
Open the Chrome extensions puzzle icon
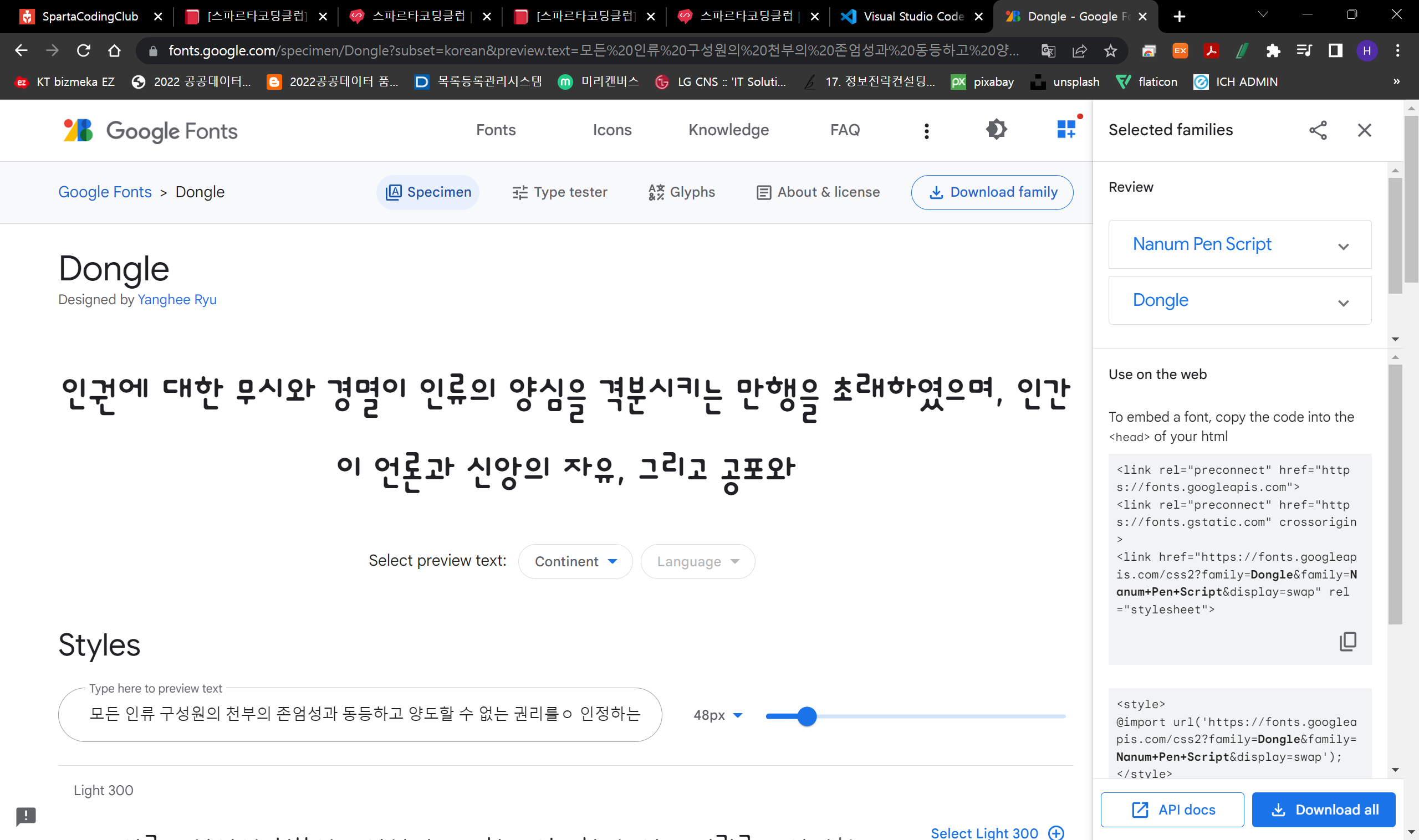pyautogui.click(x=1273, y=51)
